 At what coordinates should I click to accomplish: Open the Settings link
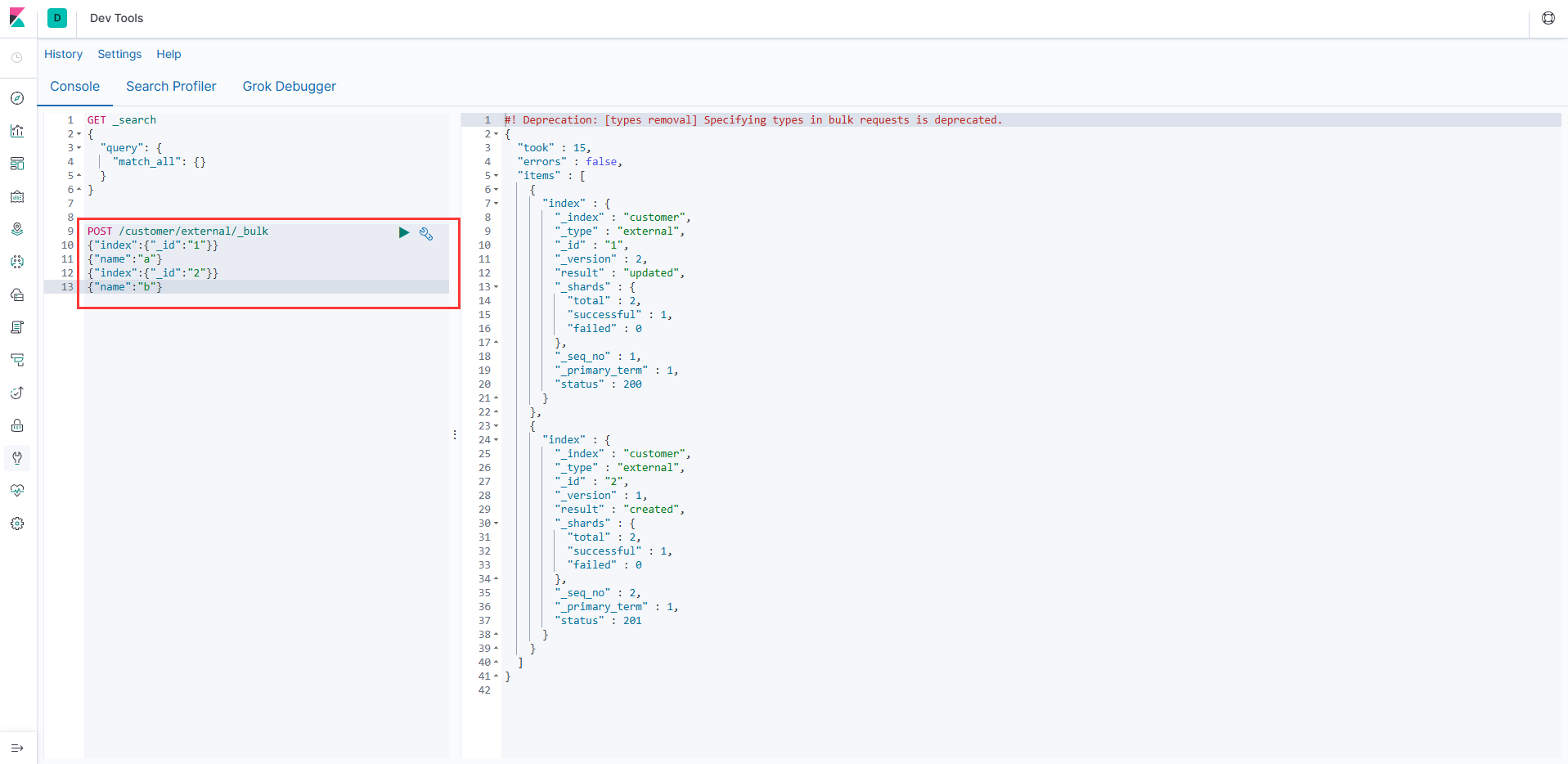[119, 54]
